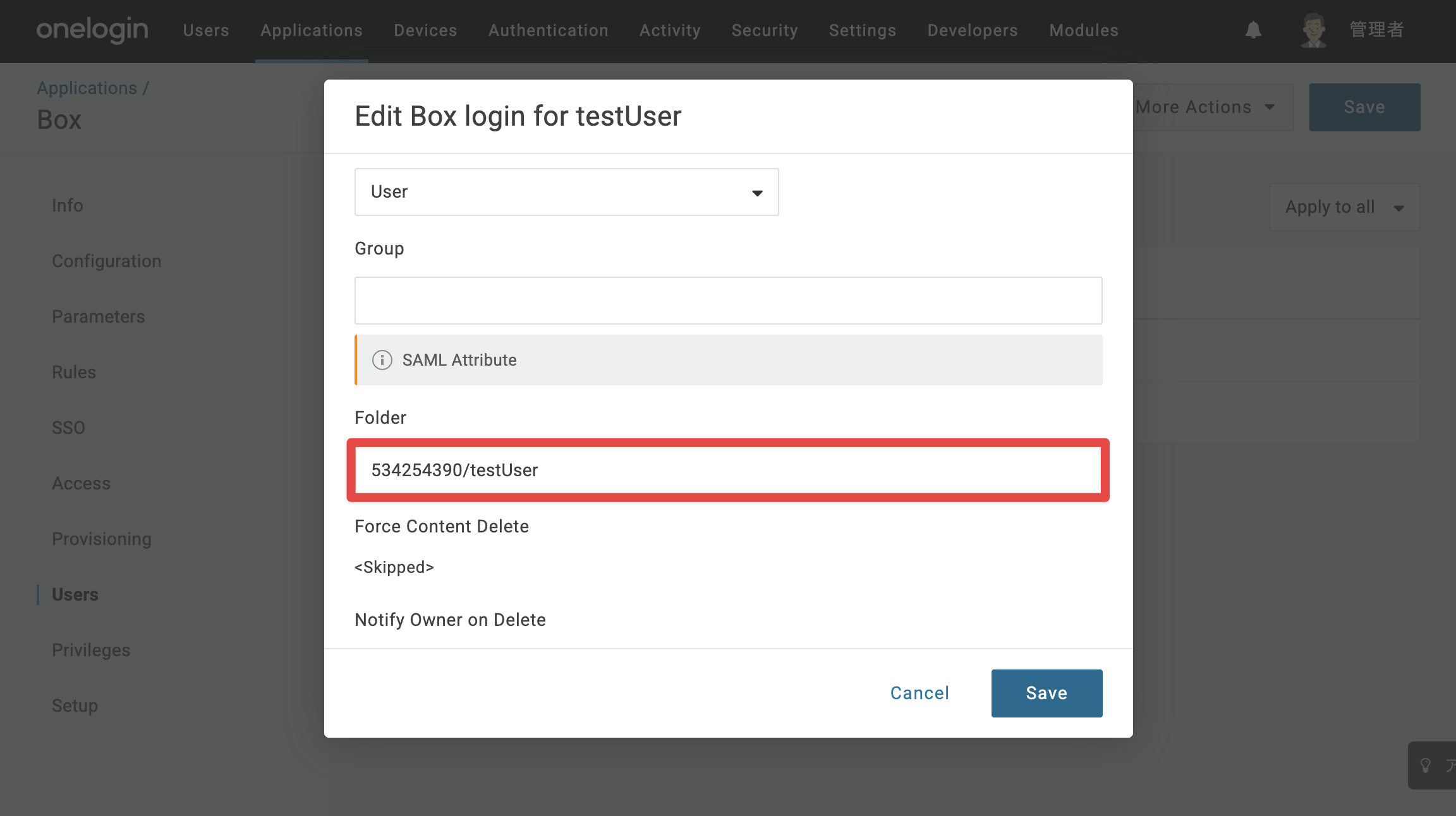Screen dimensions: 1456x816
Task: Click the Box application page title
Action: (59, 120)
